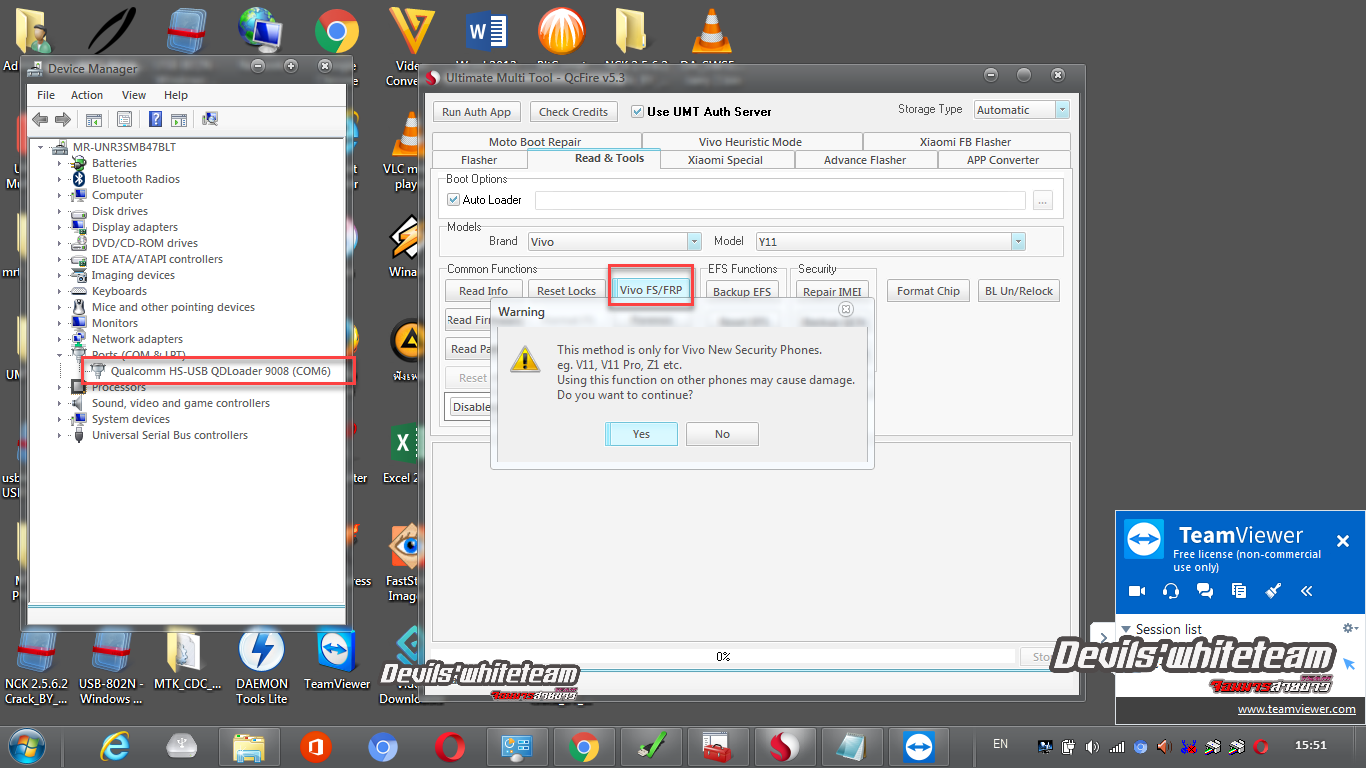
Task: Select the Word shortcut icon on desktop
Action: 486,31
